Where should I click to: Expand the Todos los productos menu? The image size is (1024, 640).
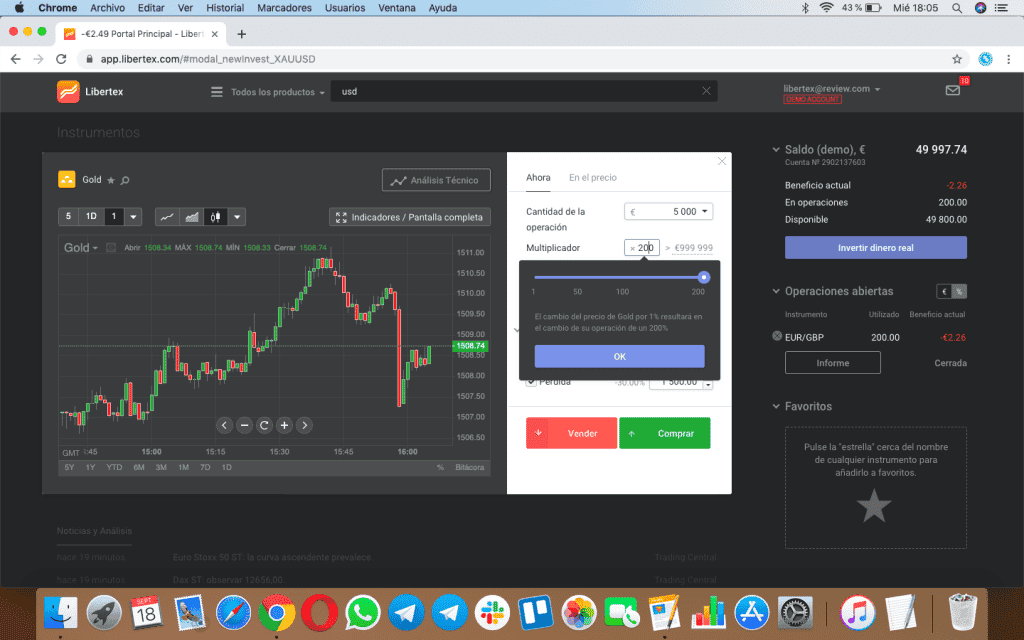[268, 92]
